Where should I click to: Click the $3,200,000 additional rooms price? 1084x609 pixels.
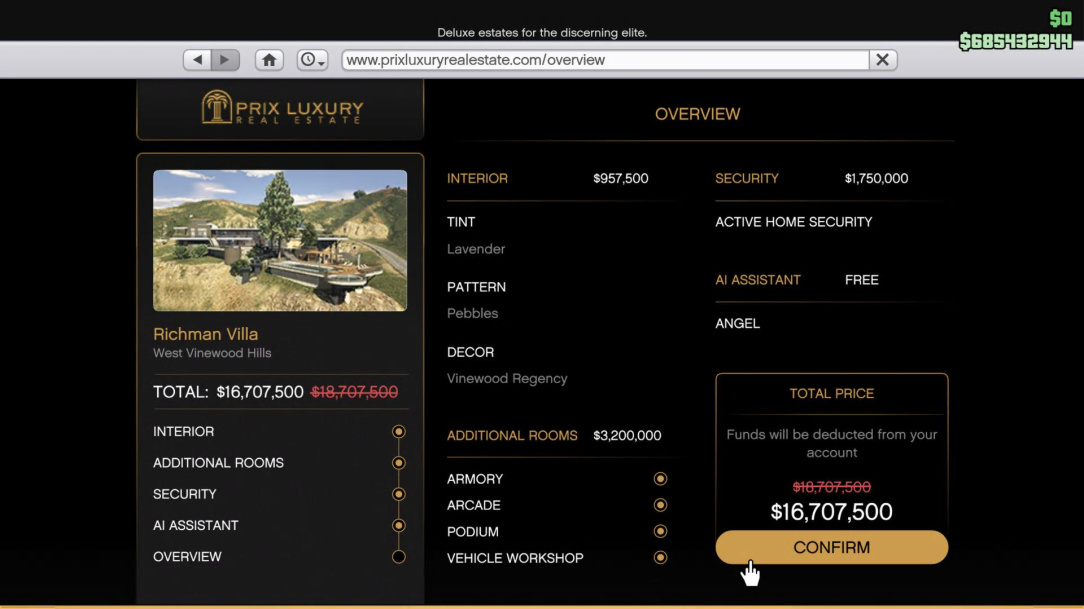[627, 435]
